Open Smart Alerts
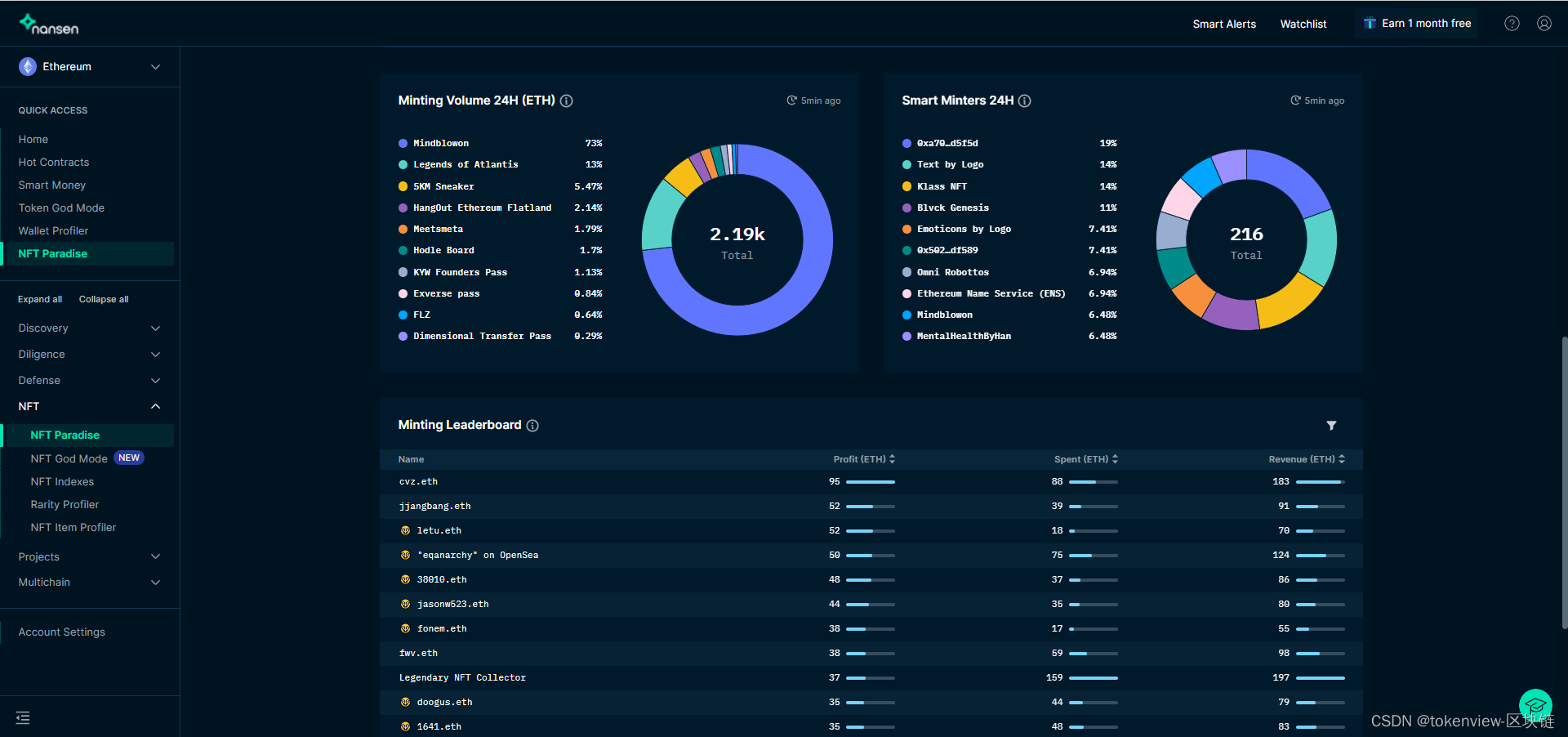This screenshot has width=1568, height=737. [1224, 24]
